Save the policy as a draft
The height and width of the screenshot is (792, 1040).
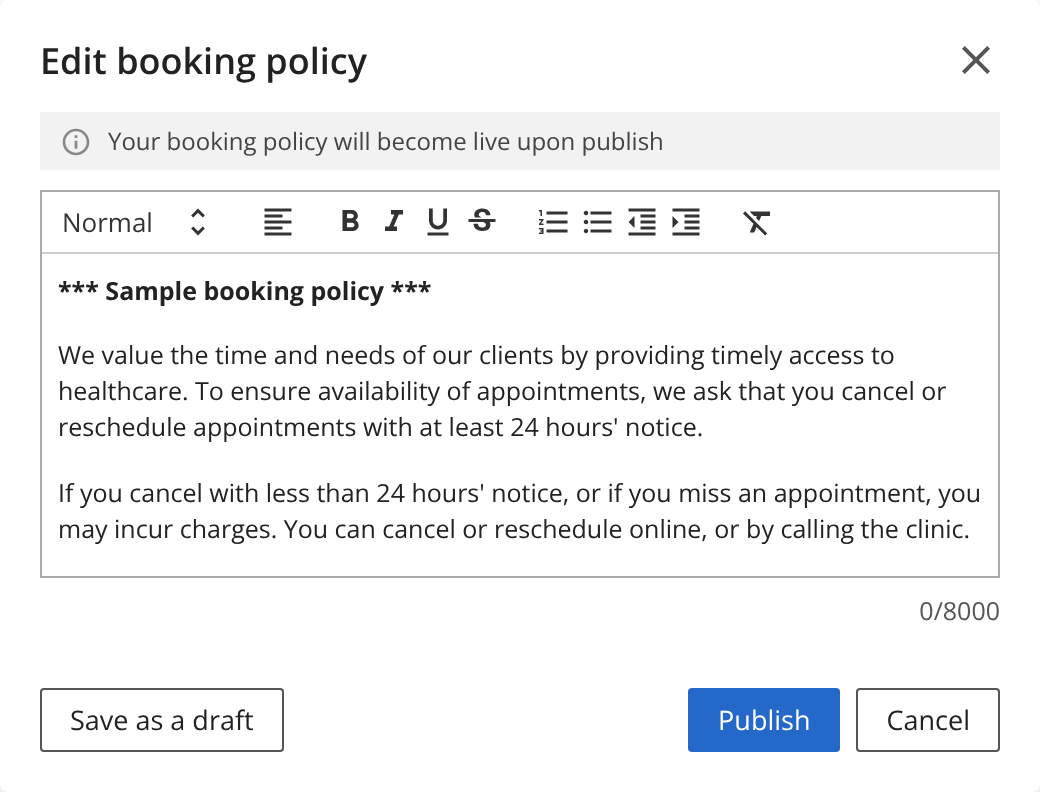[162, 720]
